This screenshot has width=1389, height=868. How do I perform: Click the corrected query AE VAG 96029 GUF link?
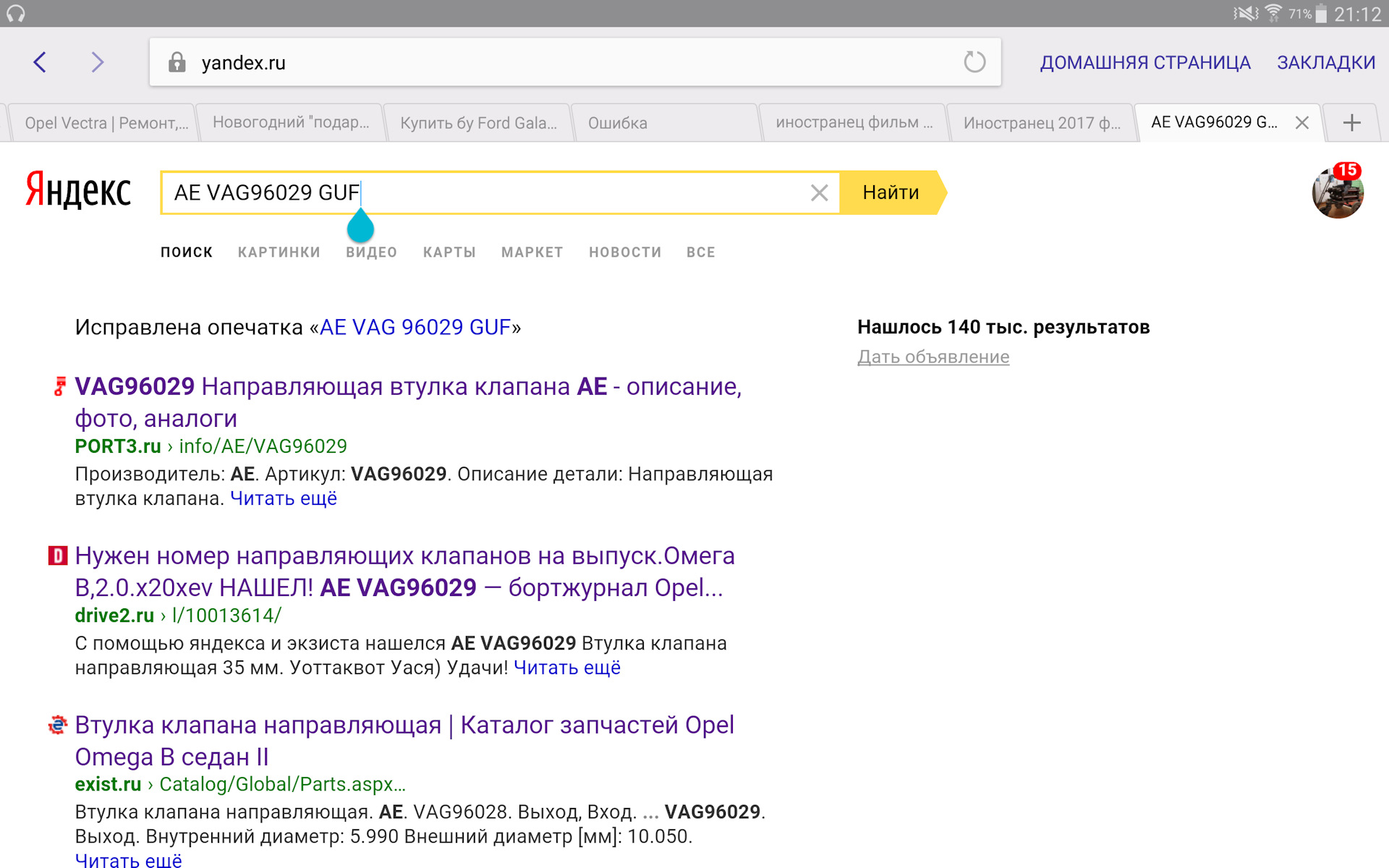pos(415,328)
